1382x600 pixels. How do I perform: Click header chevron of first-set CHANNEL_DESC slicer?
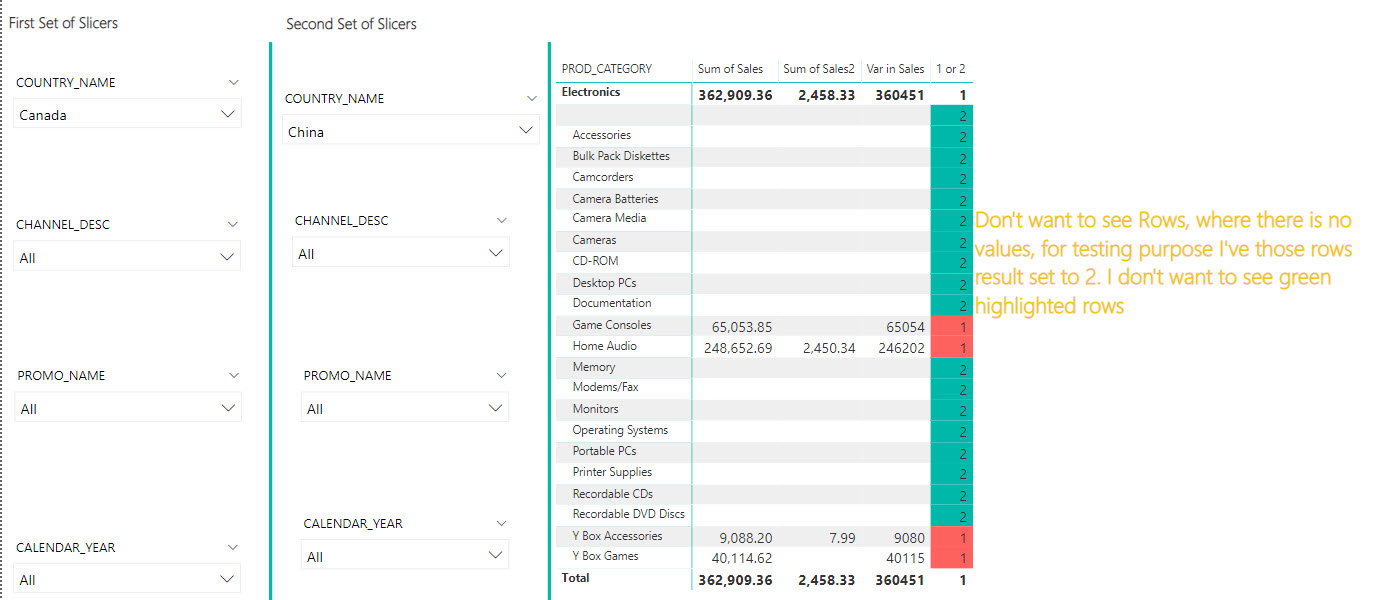click(234, 224)
